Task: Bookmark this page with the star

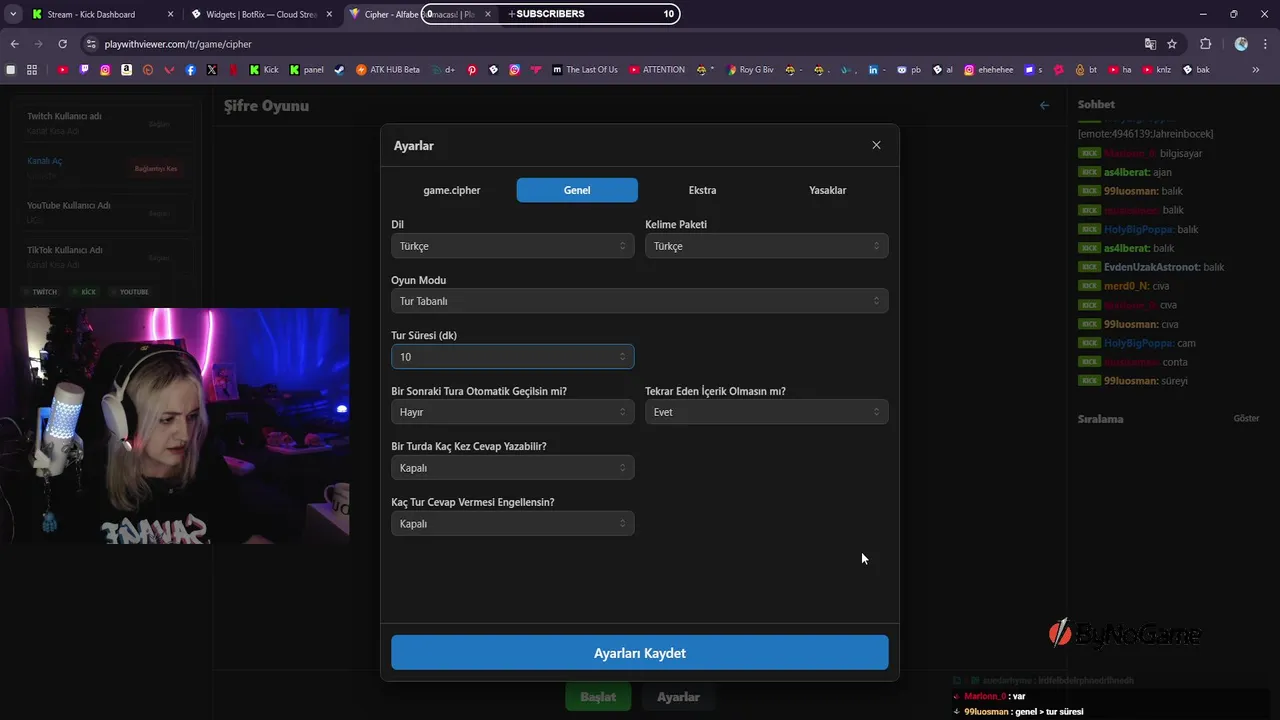Action: coord(1172,44)
